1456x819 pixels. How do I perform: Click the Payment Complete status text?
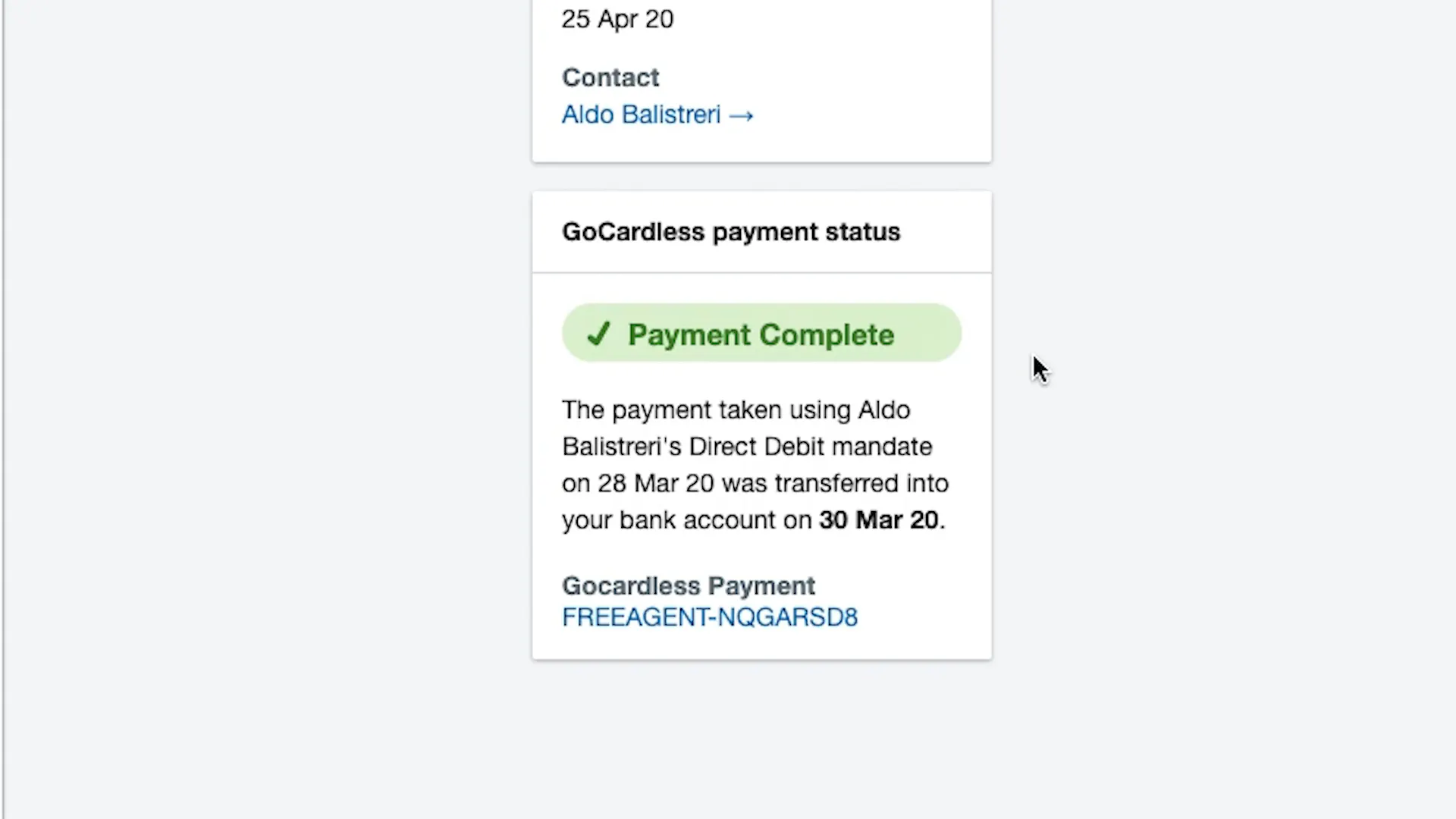point(761,334)
